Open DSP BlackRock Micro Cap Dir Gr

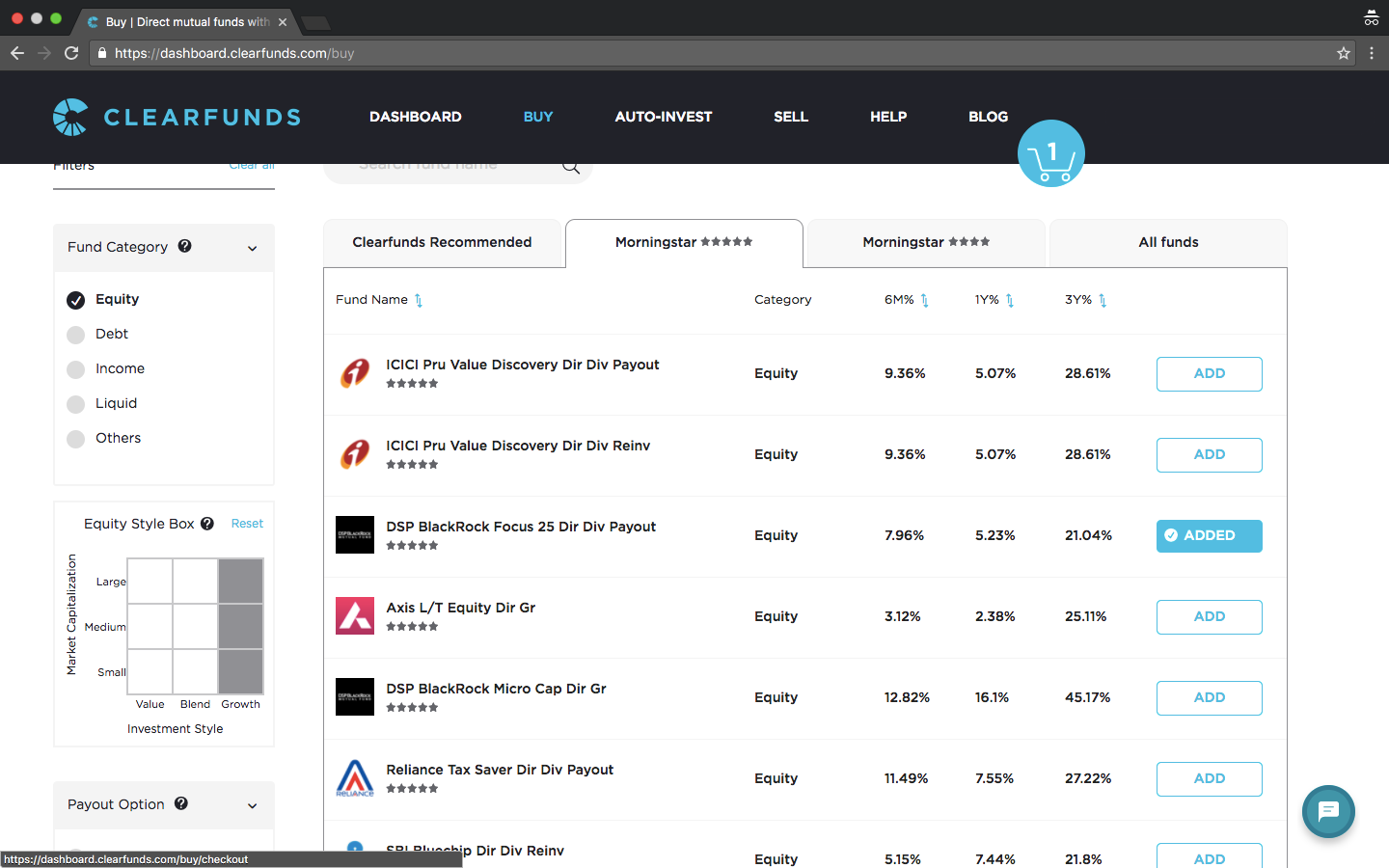(496, 689)
